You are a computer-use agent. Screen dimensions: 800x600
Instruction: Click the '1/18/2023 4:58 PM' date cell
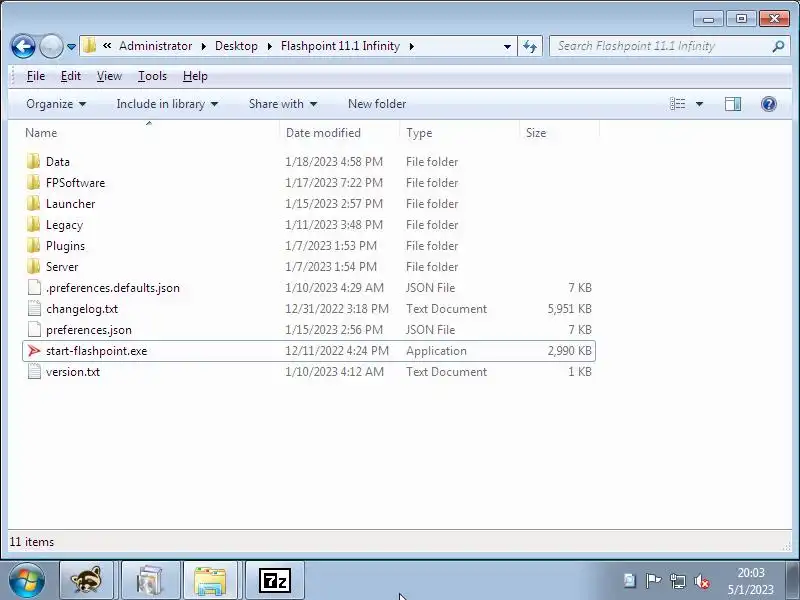click(x=334, y=162)
